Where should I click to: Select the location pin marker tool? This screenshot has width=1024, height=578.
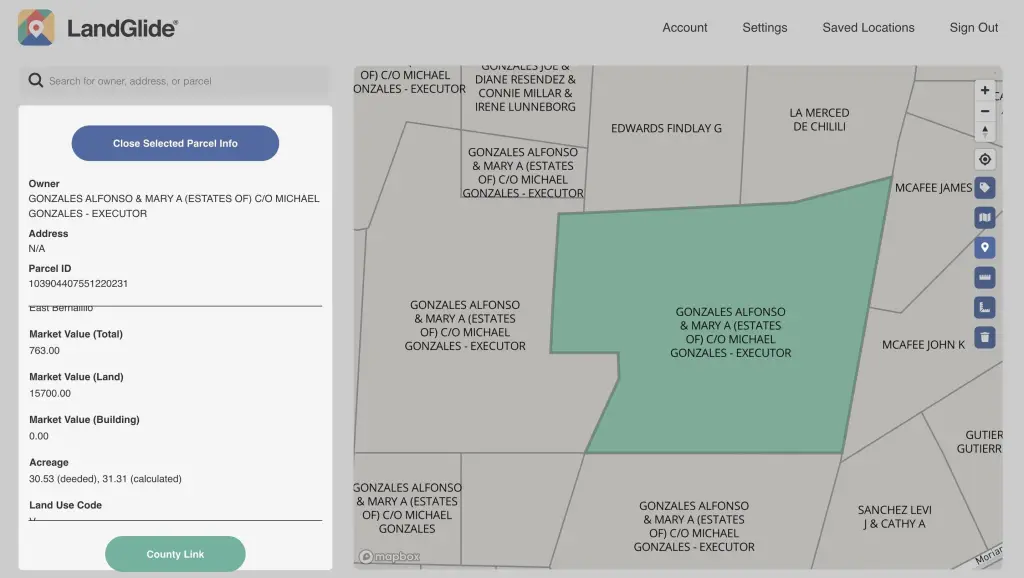coord(985,247)
